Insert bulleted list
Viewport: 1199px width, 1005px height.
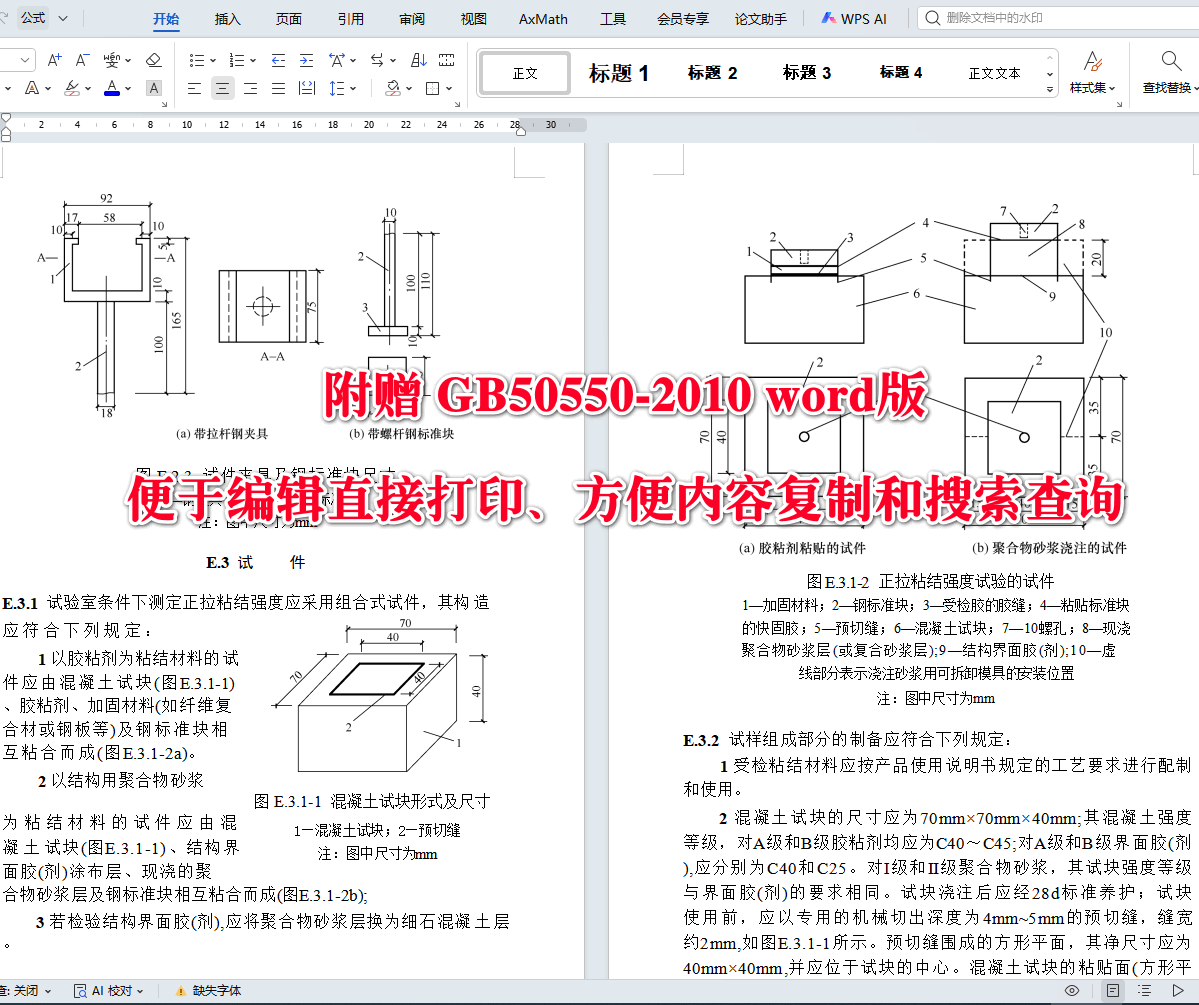(197, 60)
